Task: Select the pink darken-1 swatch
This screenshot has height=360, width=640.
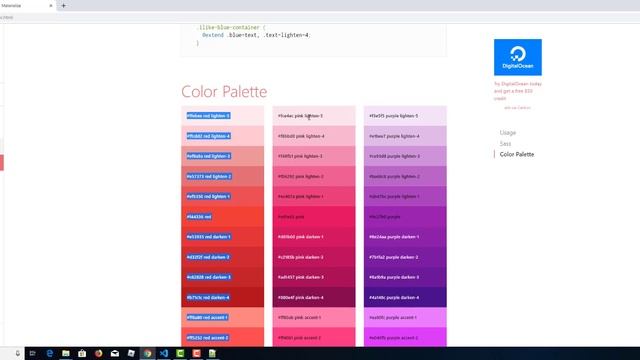Action: point(314,237)
